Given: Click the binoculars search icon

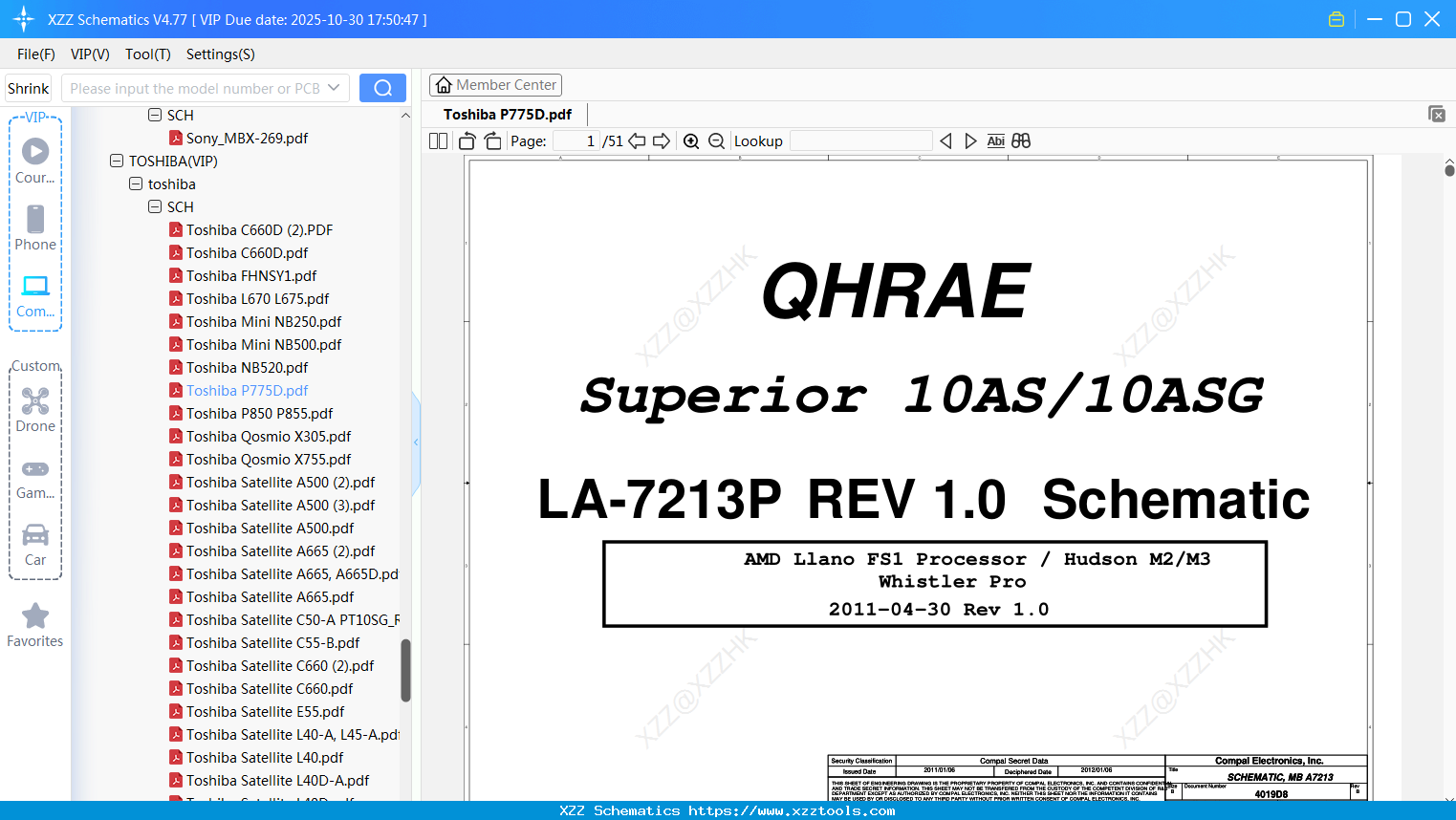Looking at the screenshot, I should pyautogui.click(x=1021, y=141).
